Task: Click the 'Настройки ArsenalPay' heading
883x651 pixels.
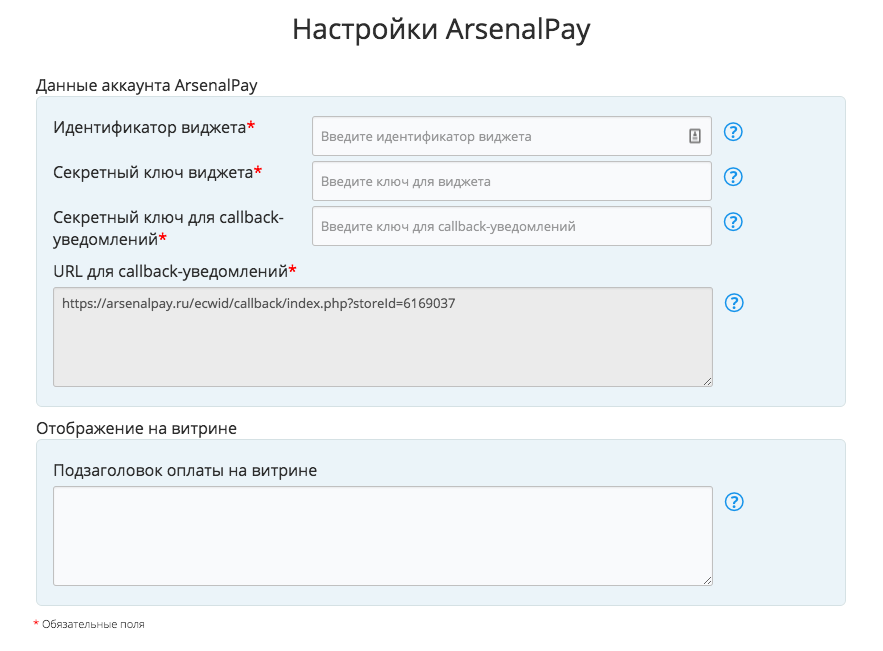Action: pos(441,29)
